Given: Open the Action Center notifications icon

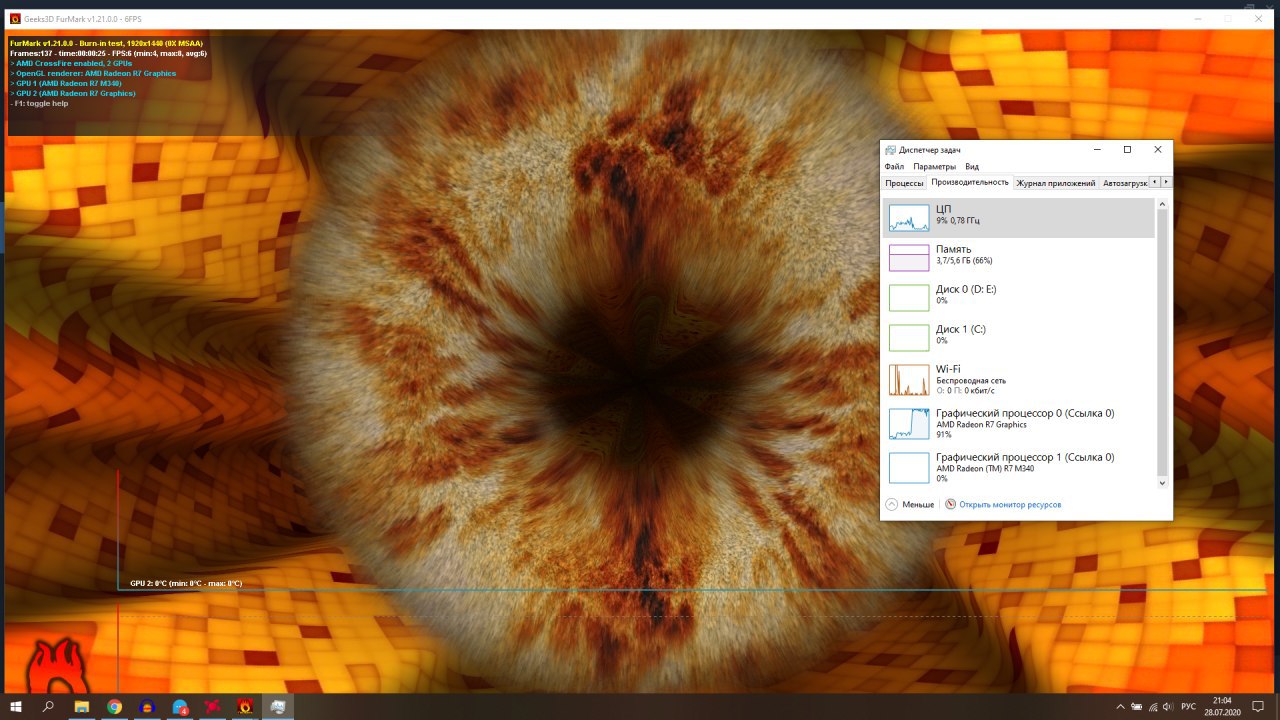Looking at the screenshot, I should click(x=1259, y=706).
